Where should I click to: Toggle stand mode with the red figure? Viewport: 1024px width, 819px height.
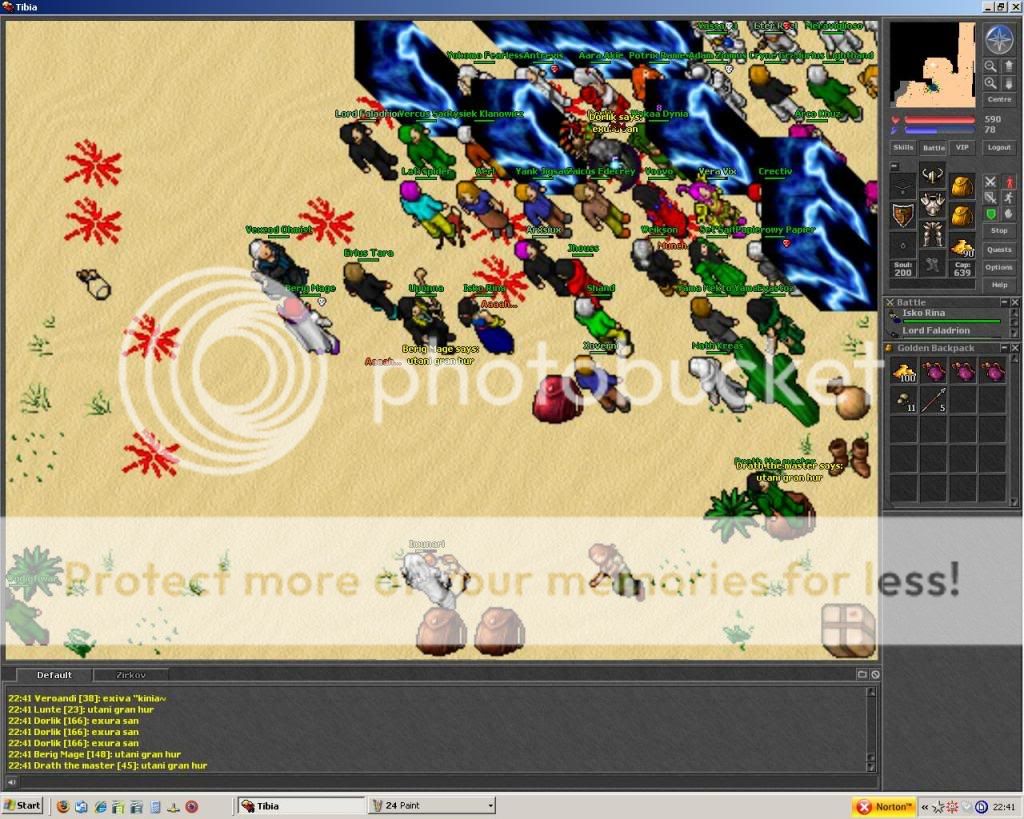(x=1008, y=182)
